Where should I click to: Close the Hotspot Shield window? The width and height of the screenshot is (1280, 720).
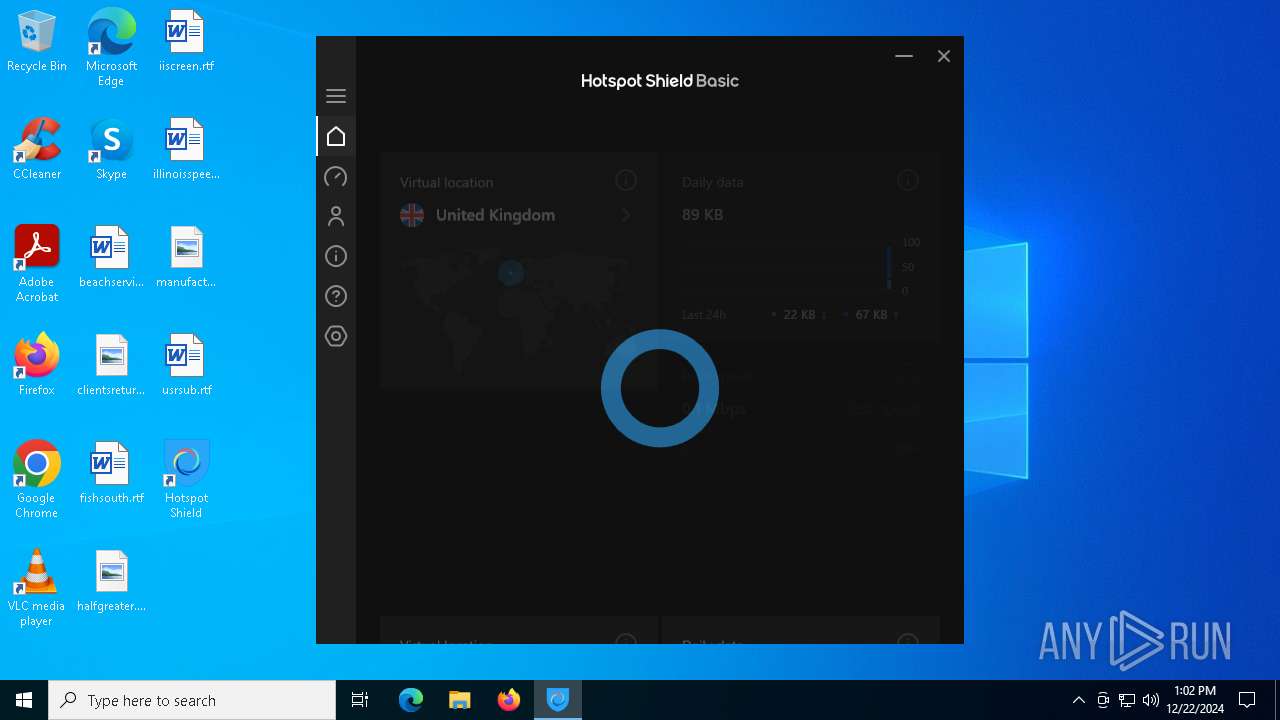coord(944,56)
